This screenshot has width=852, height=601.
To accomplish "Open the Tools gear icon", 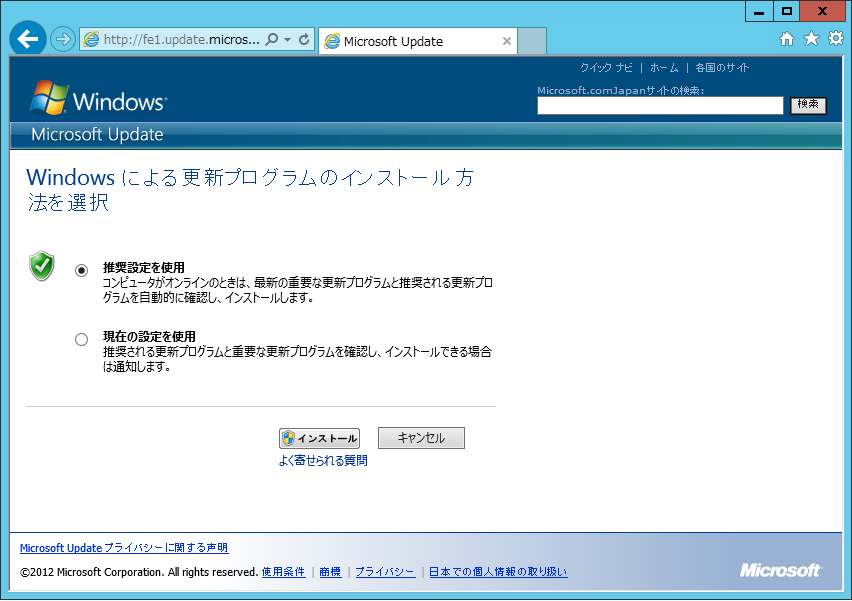I will pos(836,38).
